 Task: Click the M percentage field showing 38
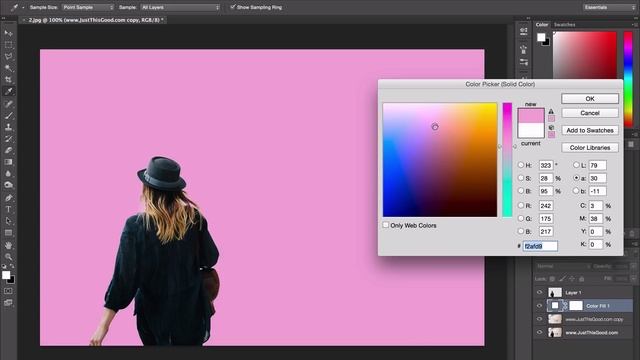point(596,219)
